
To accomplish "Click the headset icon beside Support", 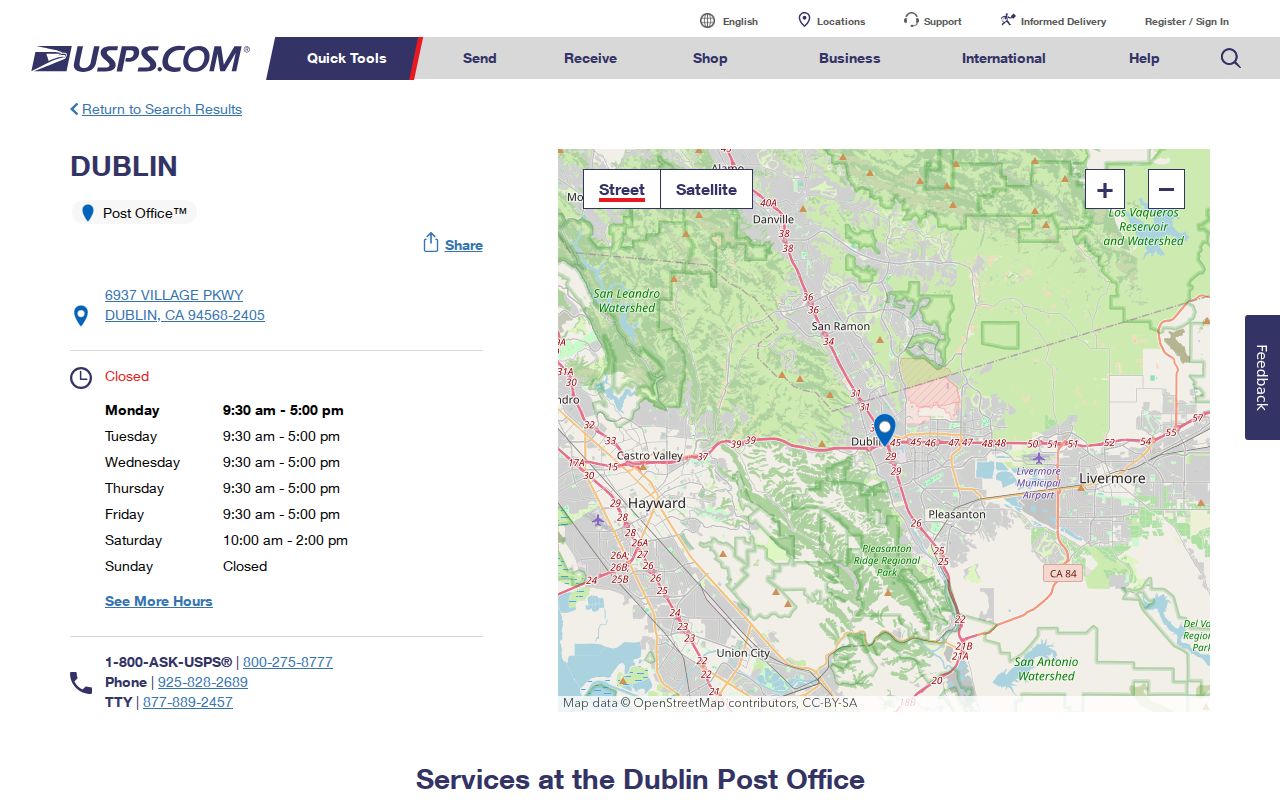I will (911, 20).
